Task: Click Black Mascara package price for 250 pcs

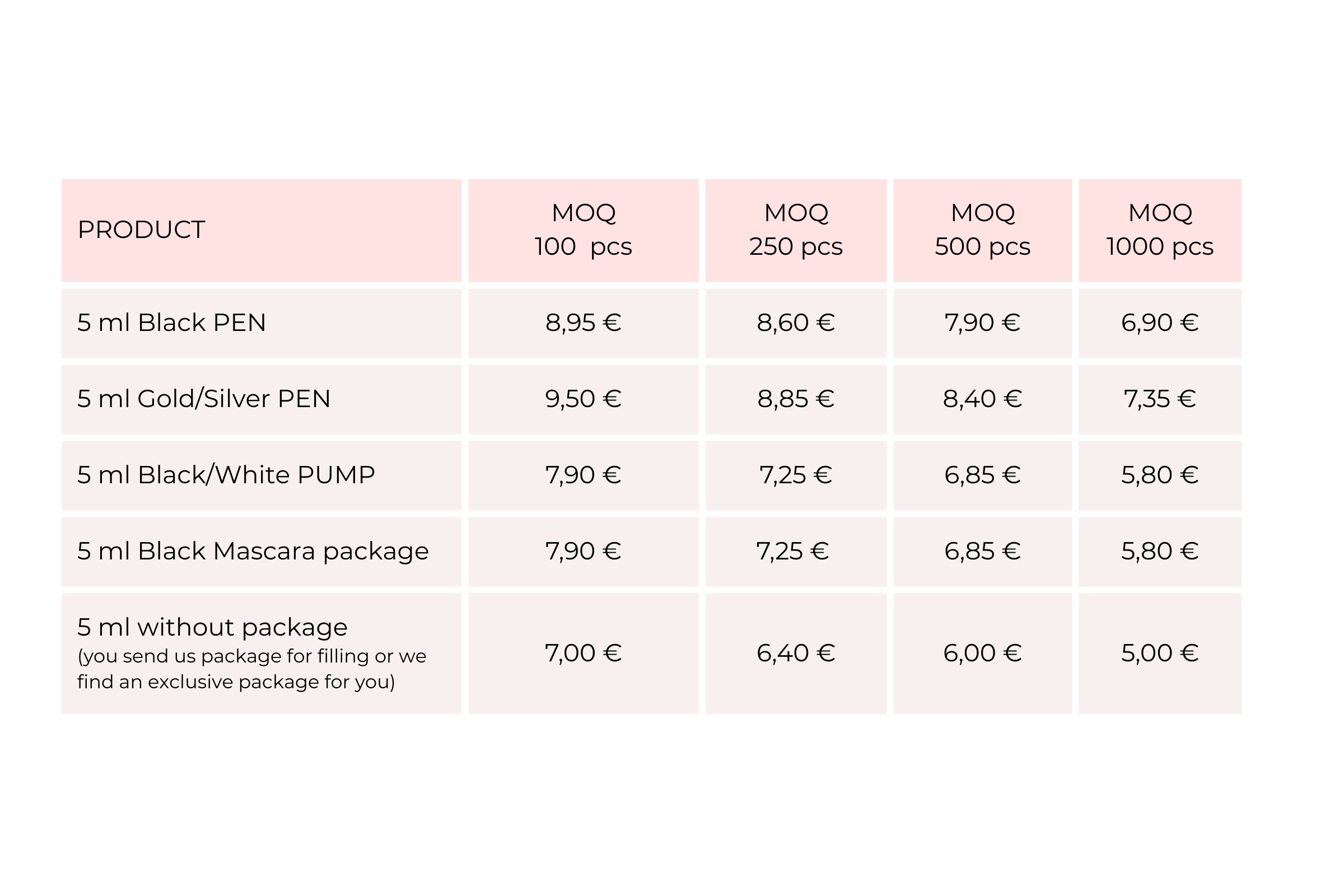Action: tap(792, 551)
